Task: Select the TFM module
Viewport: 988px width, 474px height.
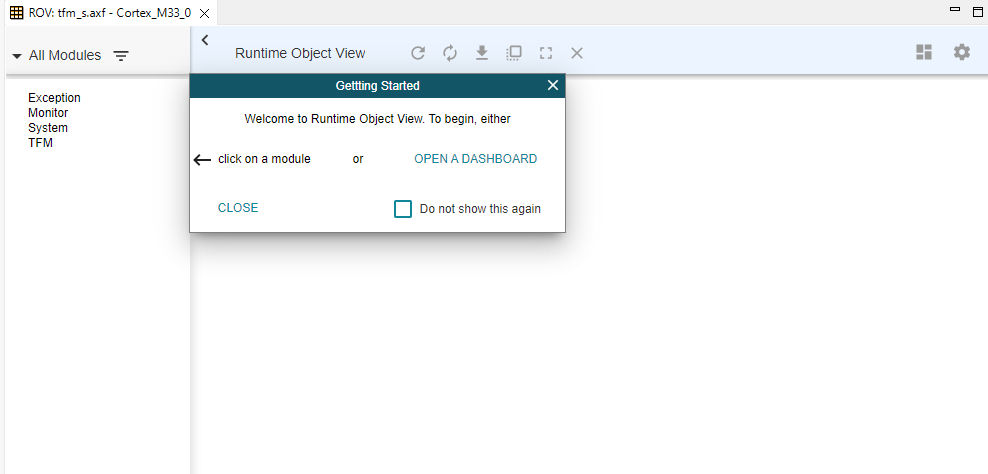Action: click(40, 143)
